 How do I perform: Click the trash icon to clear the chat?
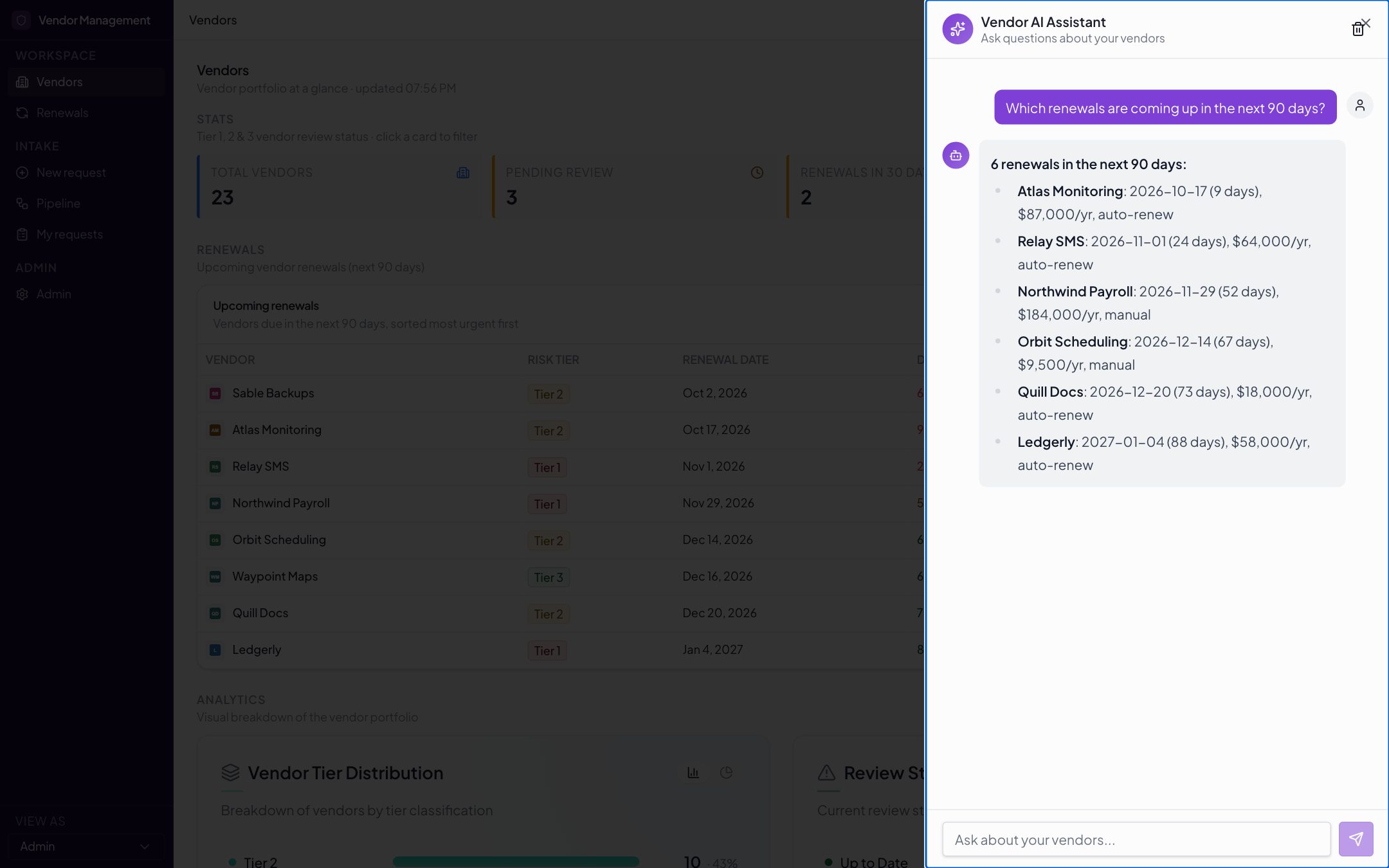1357,30
